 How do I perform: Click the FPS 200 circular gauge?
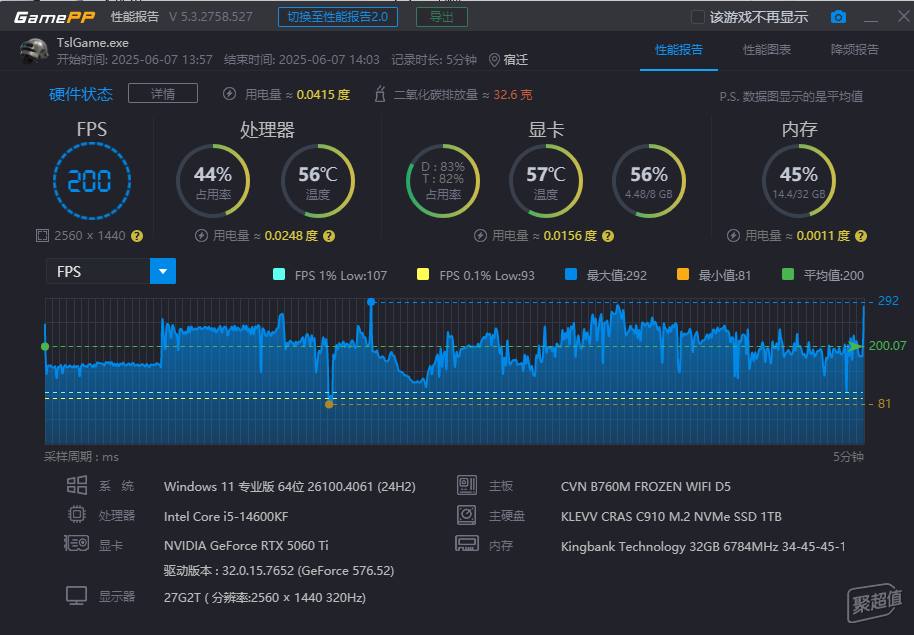pyautogui.click(x=92, y=181)
